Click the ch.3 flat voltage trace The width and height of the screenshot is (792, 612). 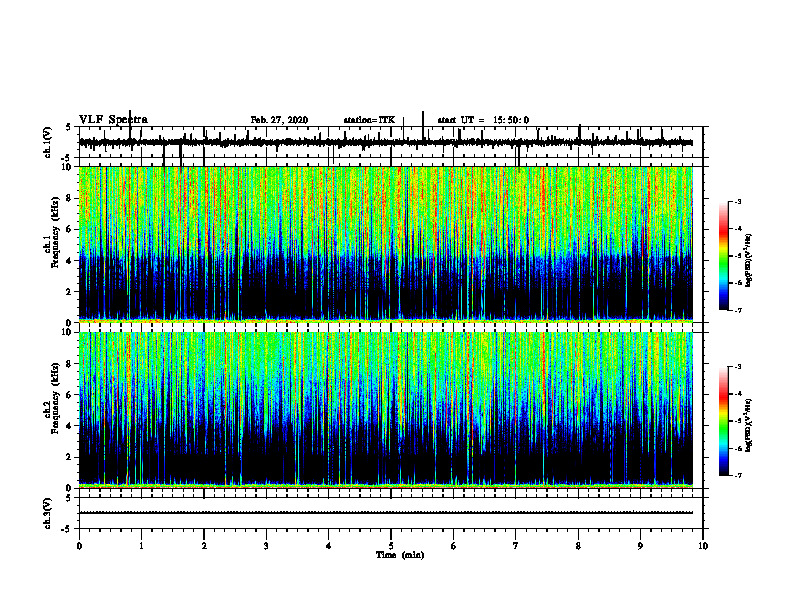(x=386, y=513)
